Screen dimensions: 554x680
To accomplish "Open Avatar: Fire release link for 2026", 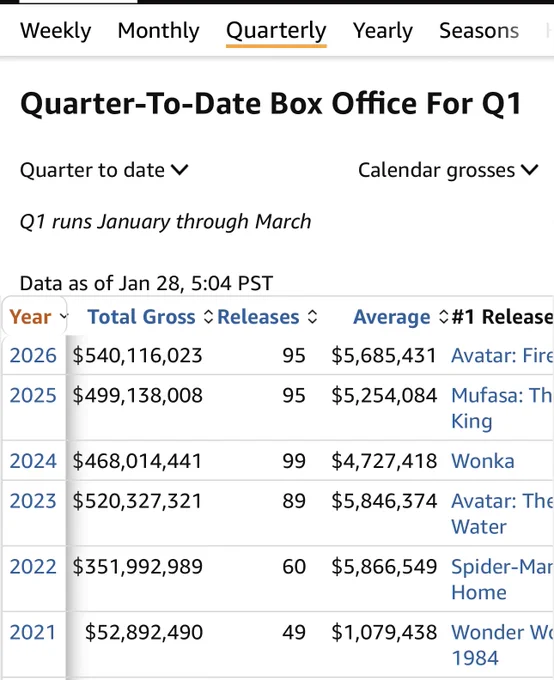I will (x=502, y=356).
